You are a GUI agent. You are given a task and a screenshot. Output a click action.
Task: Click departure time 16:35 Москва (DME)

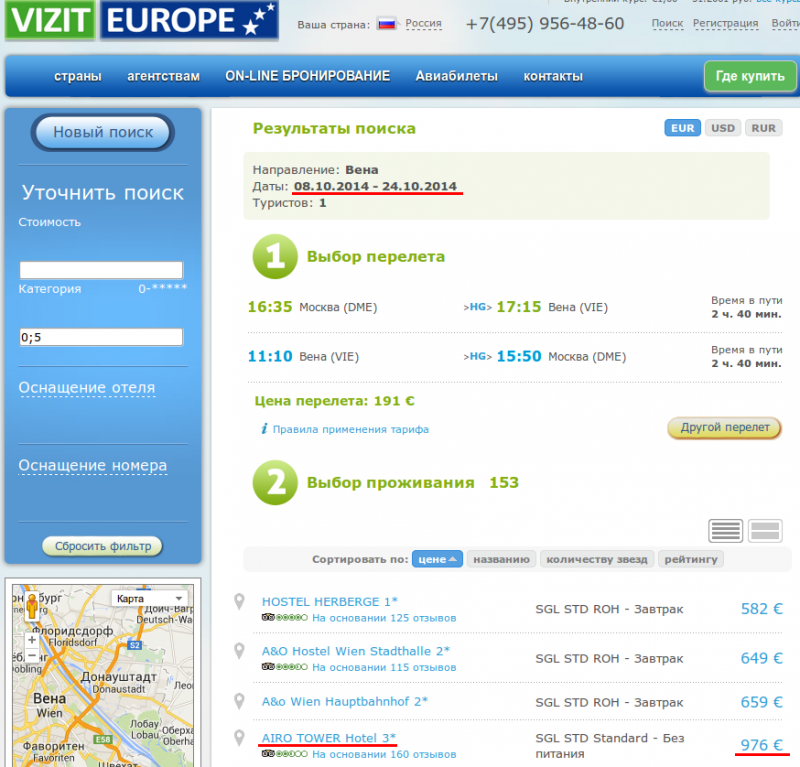[312, 307]
